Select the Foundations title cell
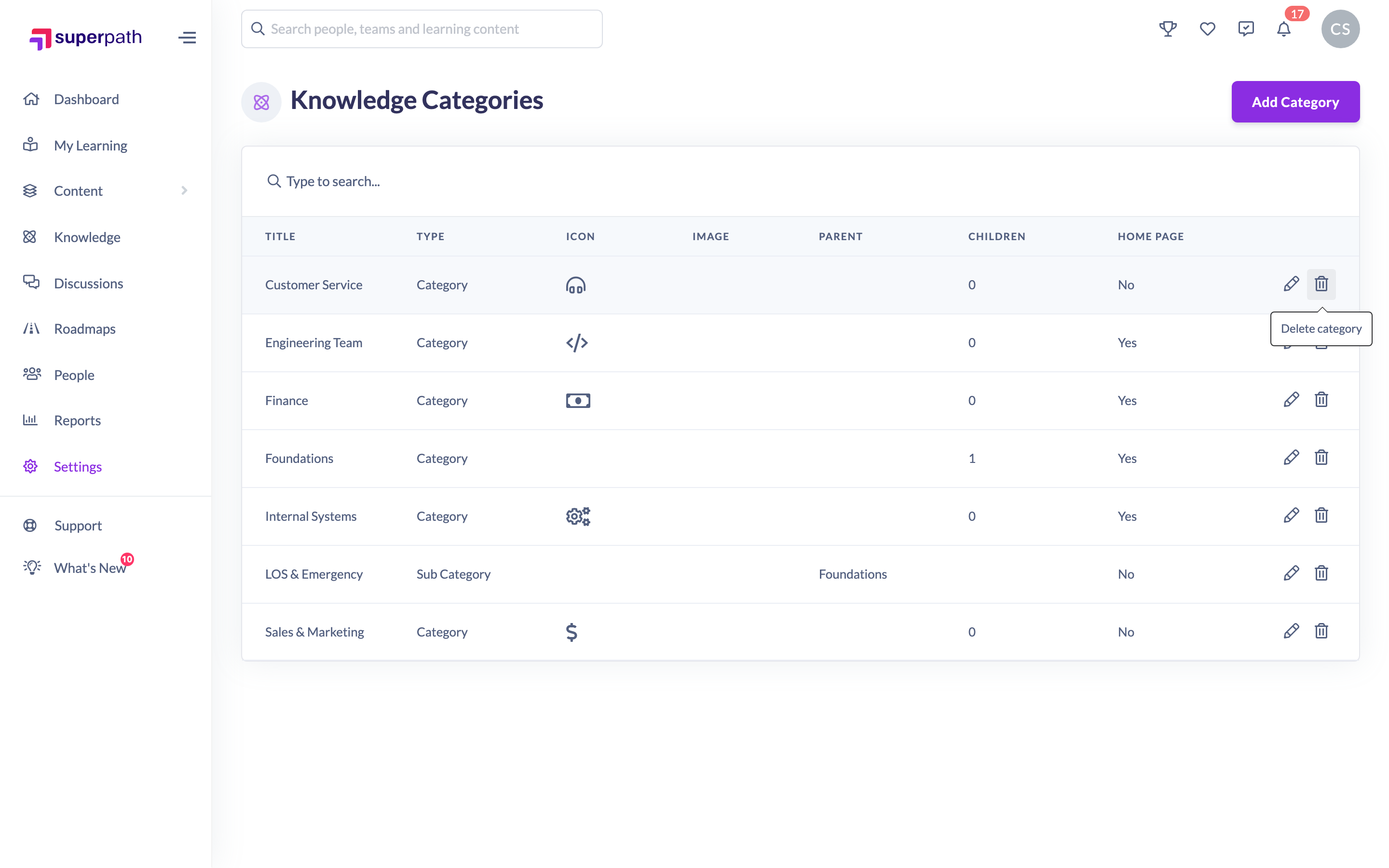Viewport: 1389px width, 868px height. [x=299, y=458]
